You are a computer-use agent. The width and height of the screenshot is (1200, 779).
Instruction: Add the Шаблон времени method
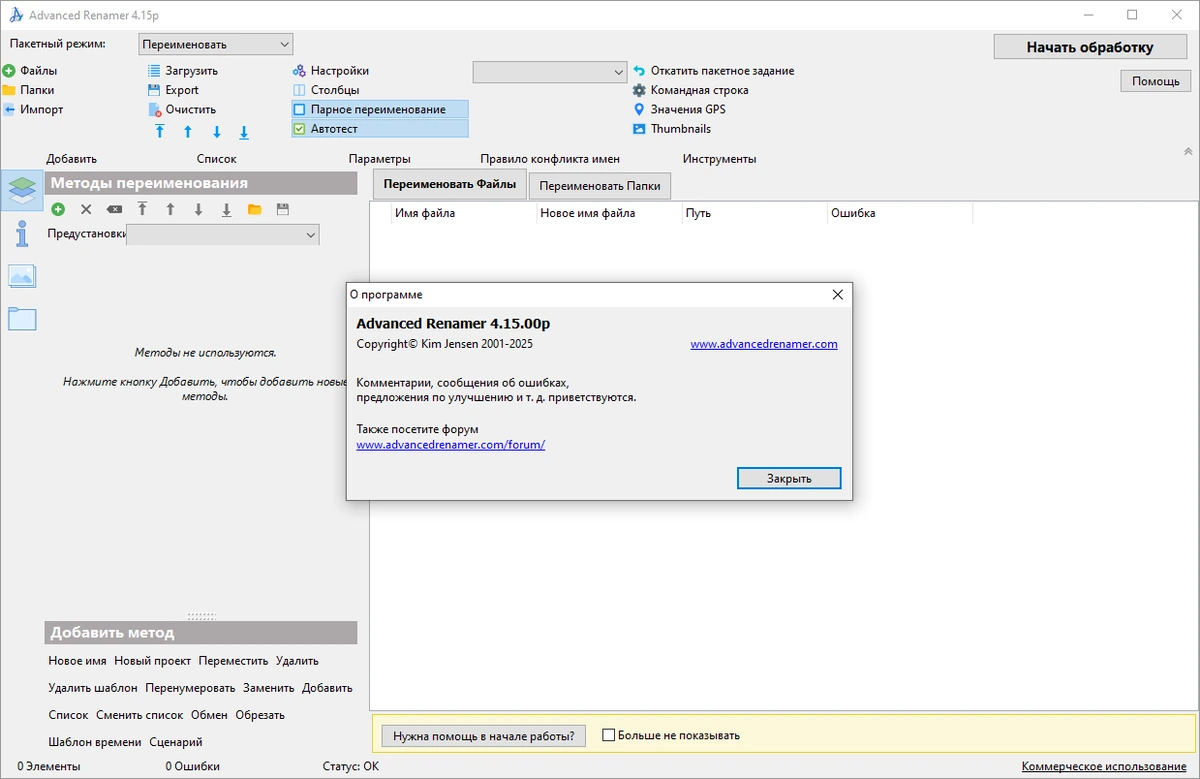click(95, 742)
